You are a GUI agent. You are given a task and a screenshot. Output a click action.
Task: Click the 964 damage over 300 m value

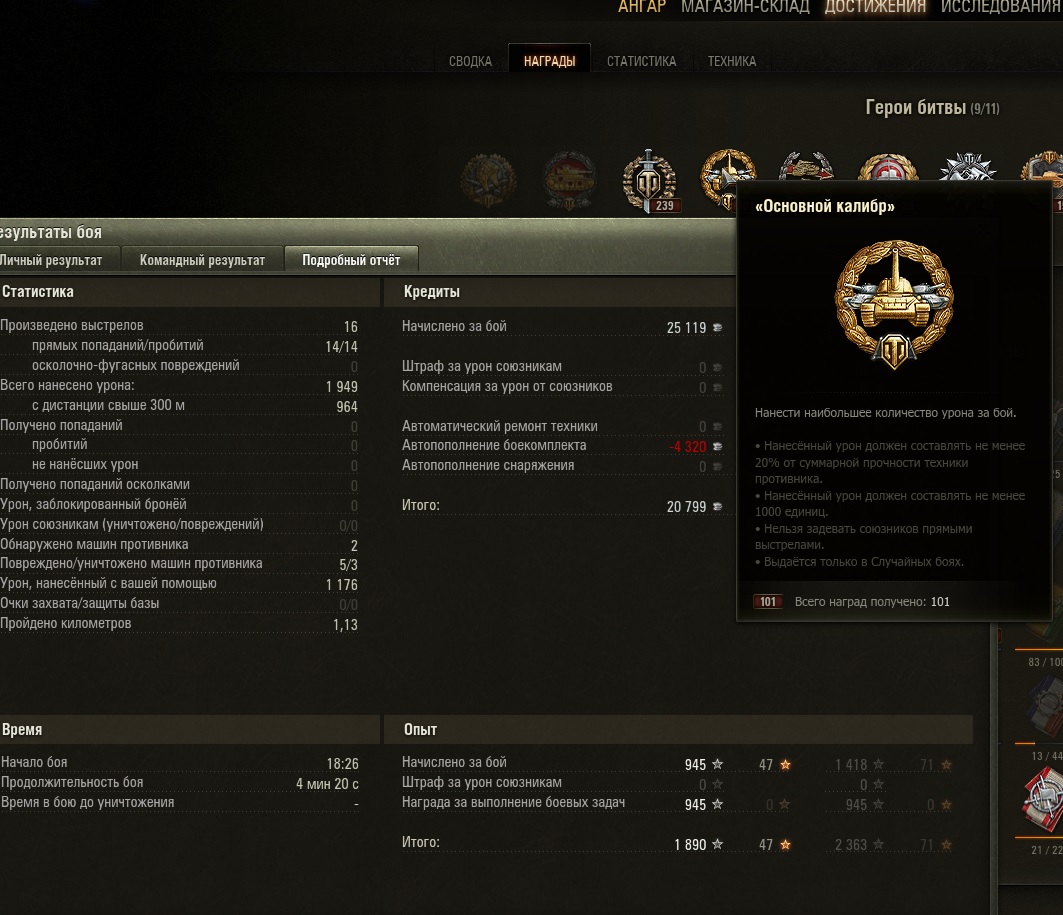click(x=346, y=407)
